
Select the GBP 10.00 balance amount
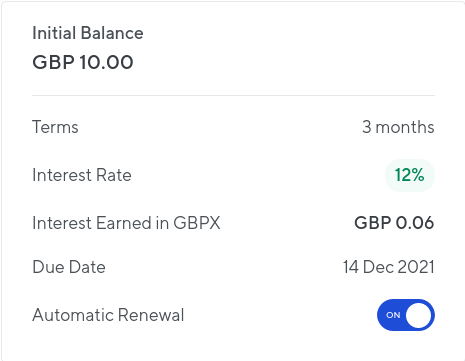pyautogui.click(x=83, y=62)
